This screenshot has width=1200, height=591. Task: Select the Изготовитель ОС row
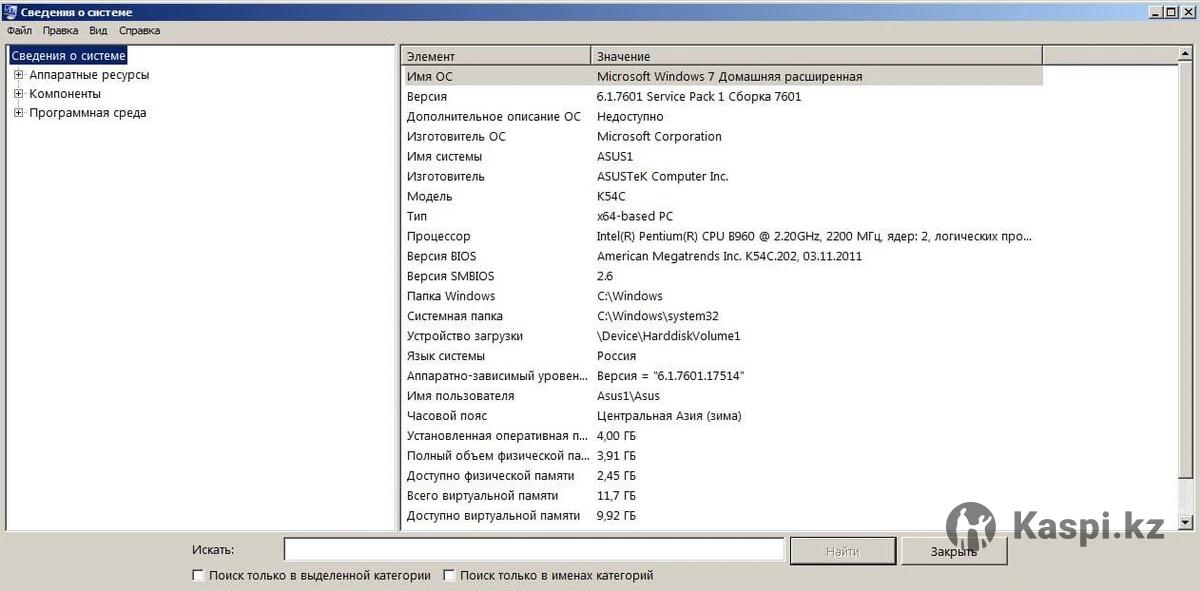point(722,136)
